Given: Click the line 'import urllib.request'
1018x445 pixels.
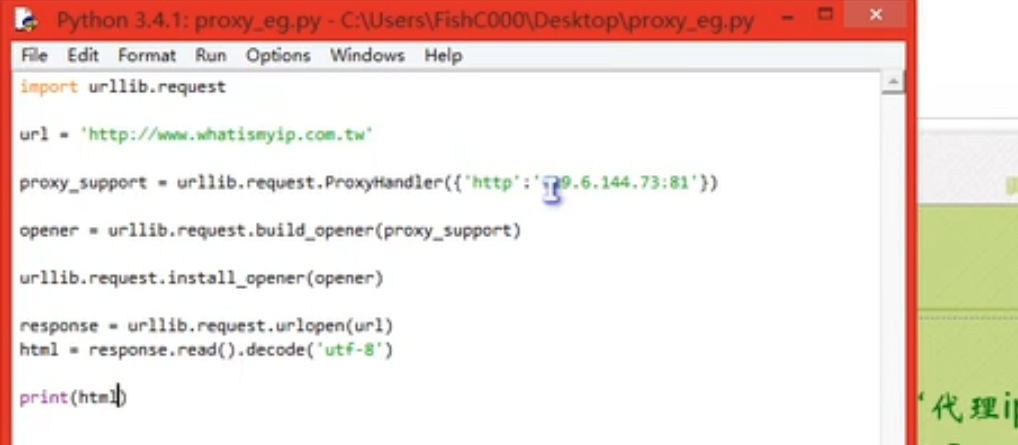Looking at the screenshot, I should [x=123, y=87].
